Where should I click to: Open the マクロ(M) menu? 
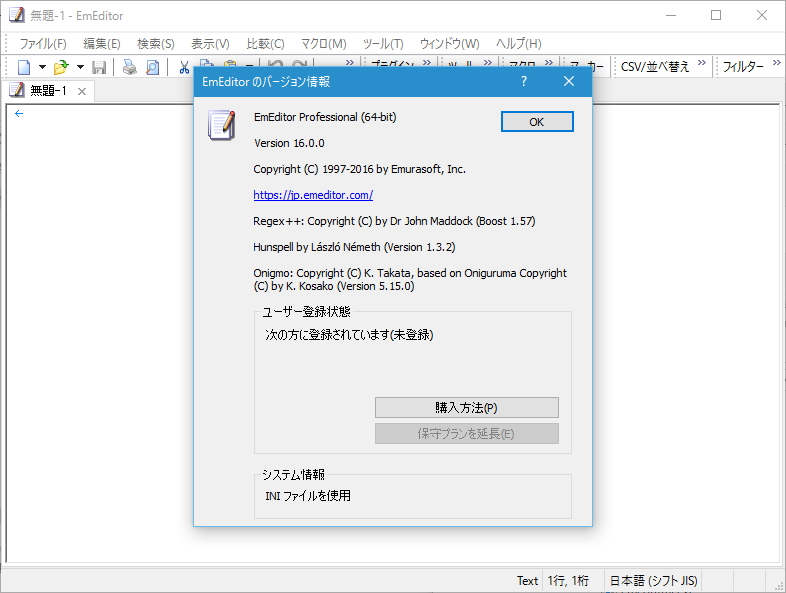click(x=324, y=44)
